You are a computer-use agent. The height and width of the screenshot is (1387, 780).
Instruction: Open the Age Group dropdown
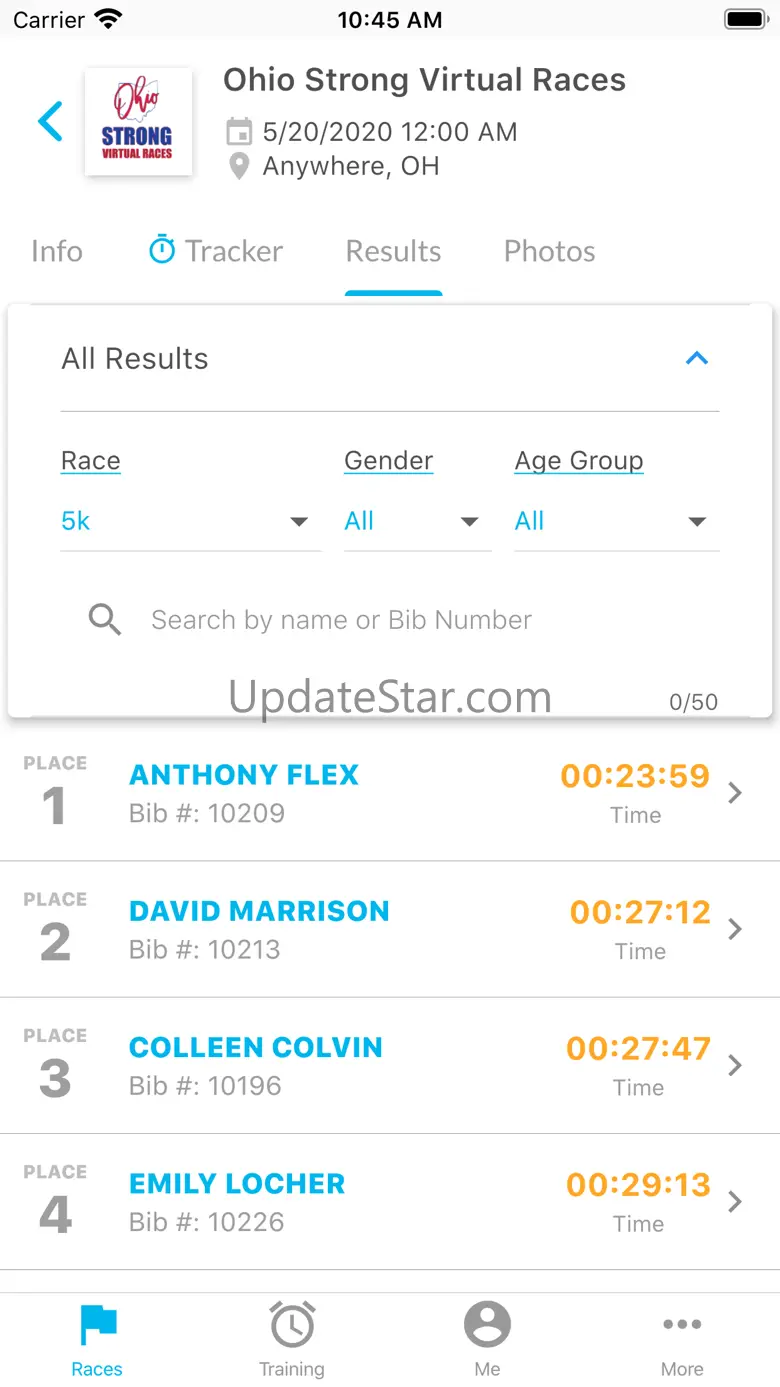[x=616, y=521]
